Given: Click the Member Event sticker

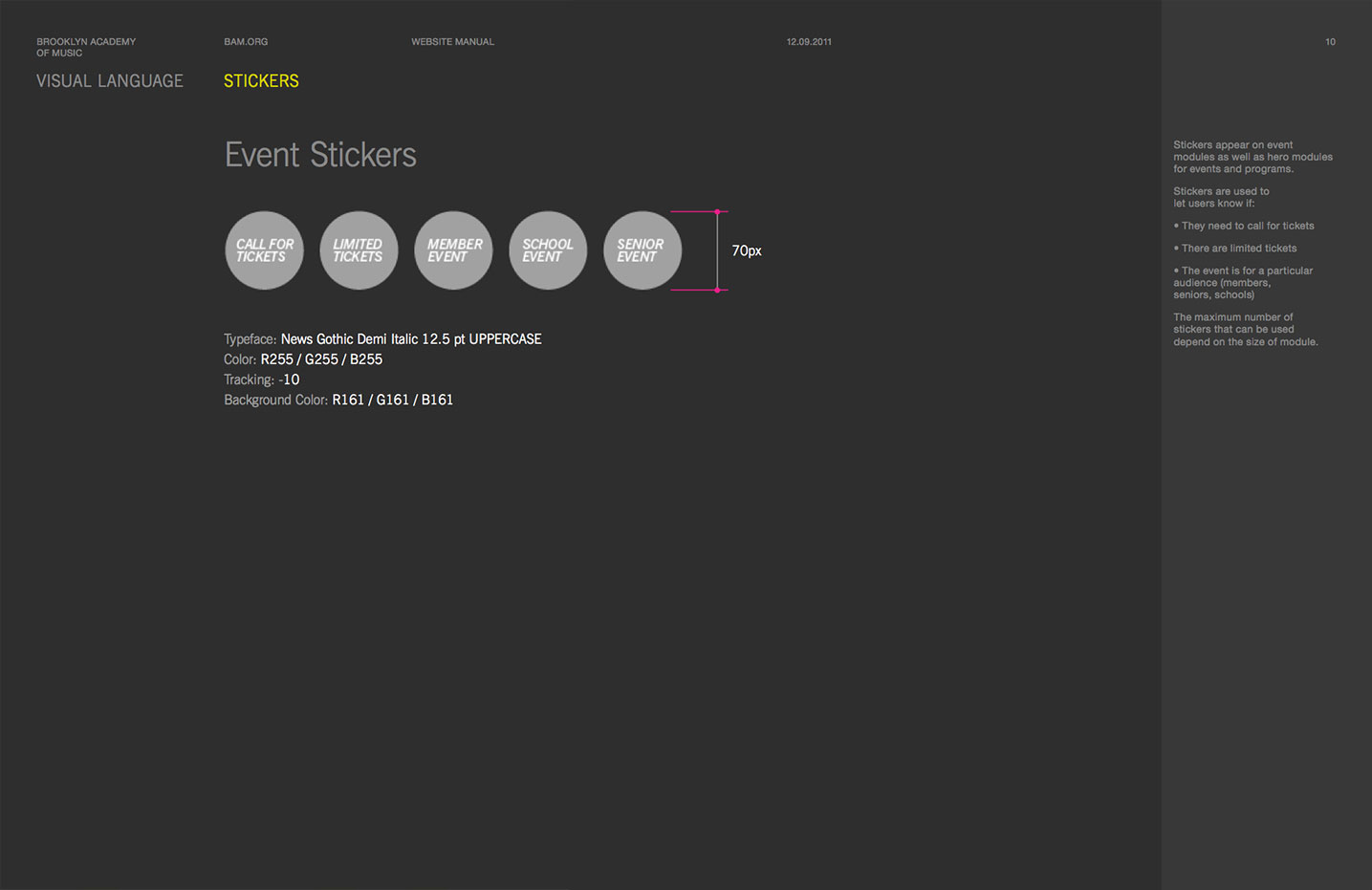Looking at the screenshot, I should (453, 250).
